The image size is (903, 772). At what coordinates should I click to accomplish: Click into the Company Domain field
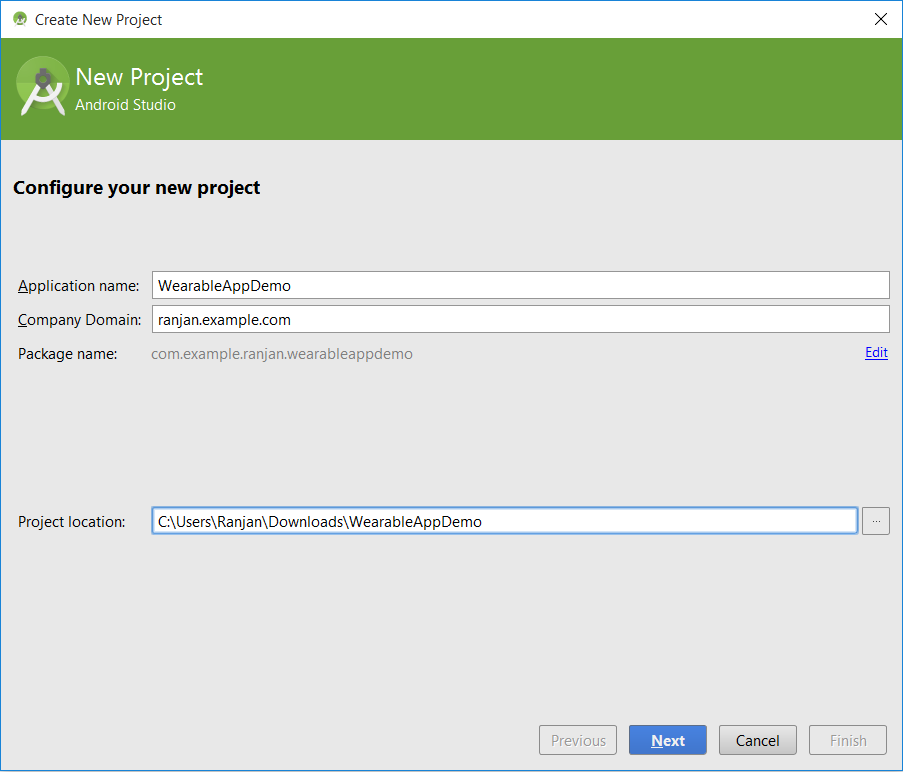521,319
